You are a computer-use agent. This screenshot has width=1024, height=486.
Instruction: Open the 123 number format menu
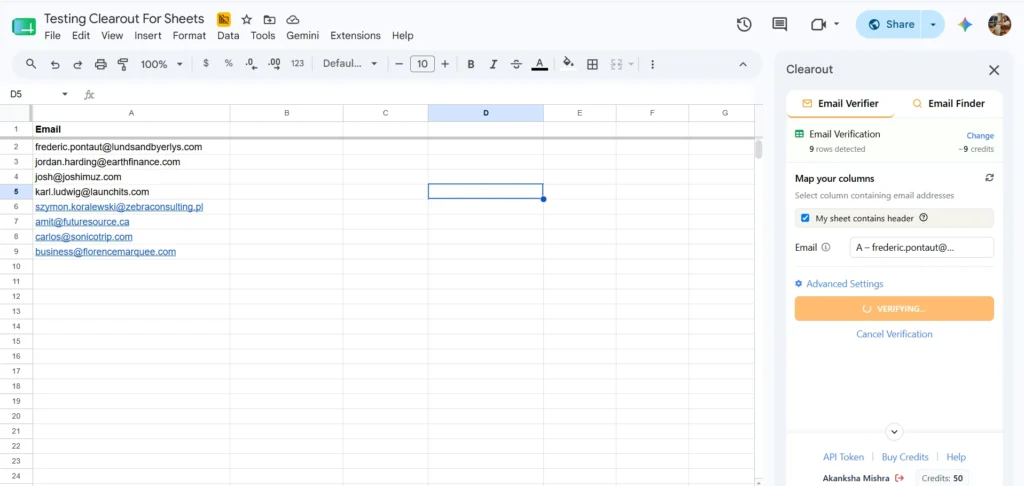coord(298,63)
